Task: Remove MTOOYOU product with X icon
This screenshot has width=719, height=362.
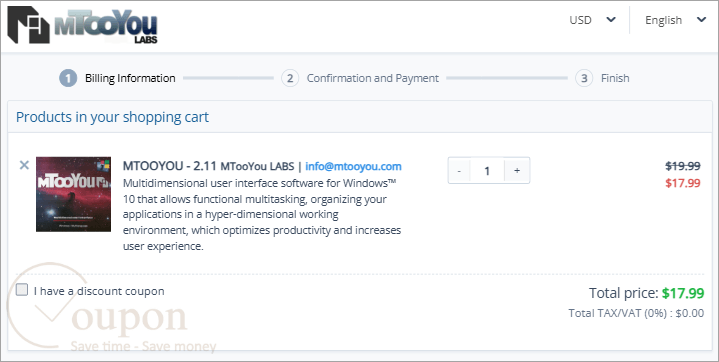Action: point(24,165)
